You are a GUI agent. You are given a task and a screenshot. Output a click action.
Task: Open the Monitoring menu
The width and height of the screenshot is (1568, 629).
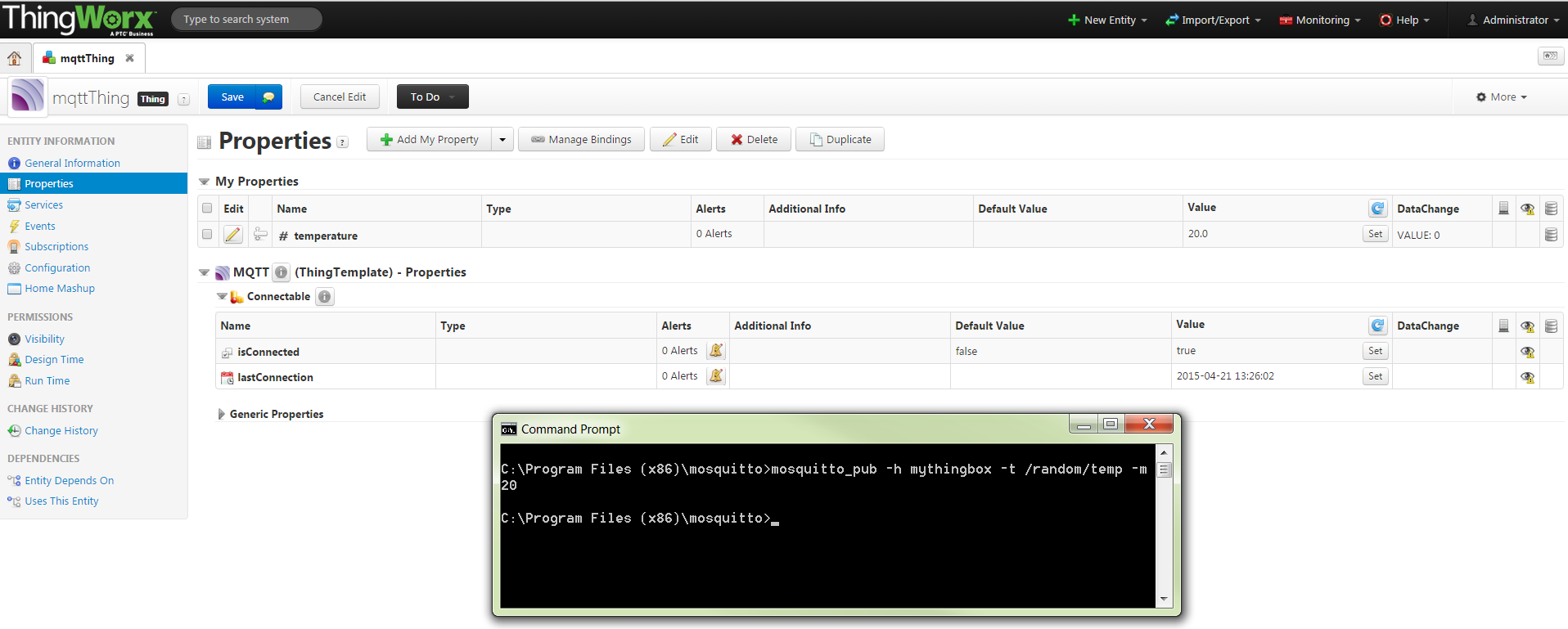tap(1320, 20)
